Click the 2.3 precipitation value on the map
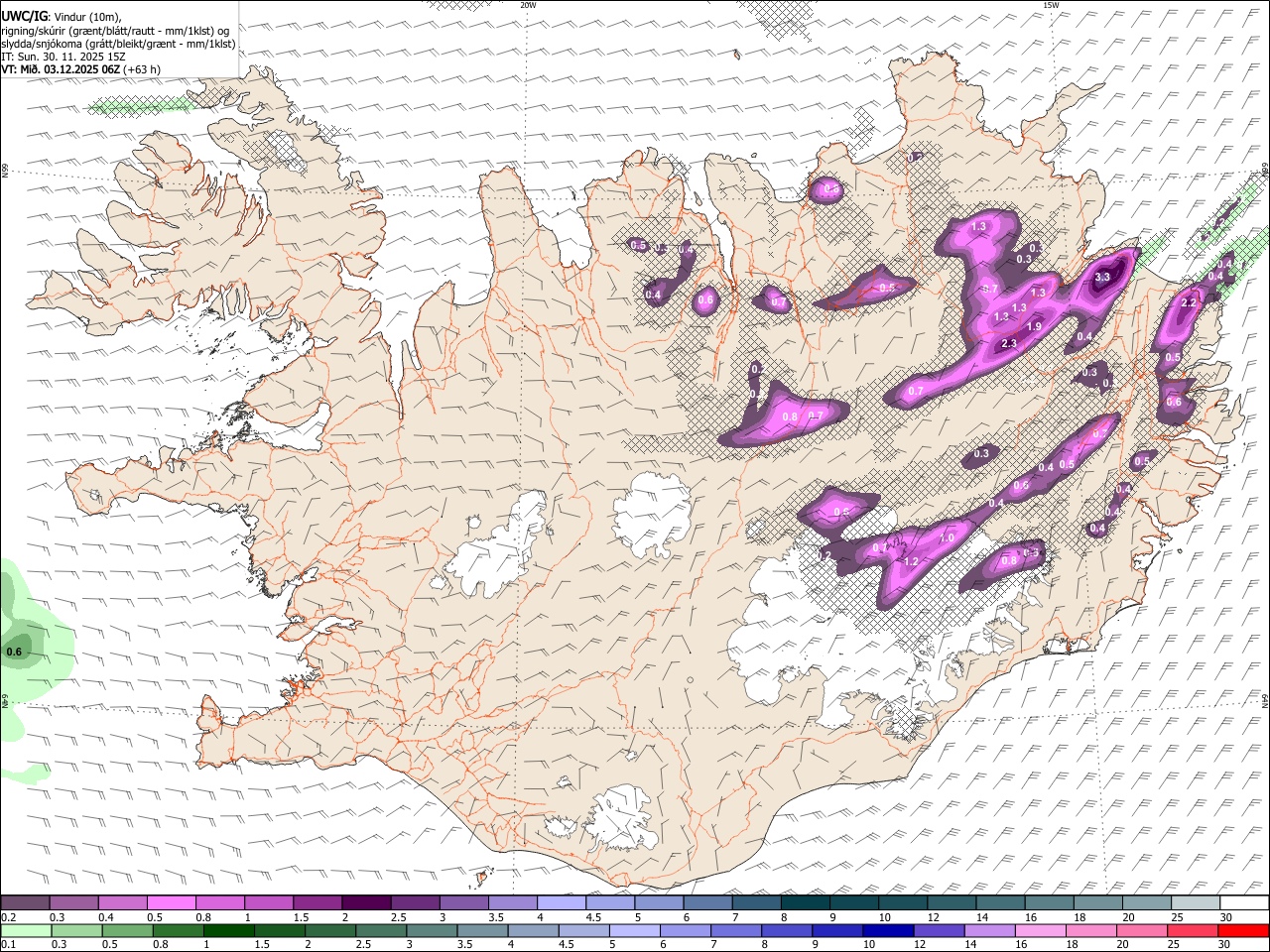Image resolution: width=1270 pixels, height=952 pixels. pyautogui.click(x=1009, y=343)
